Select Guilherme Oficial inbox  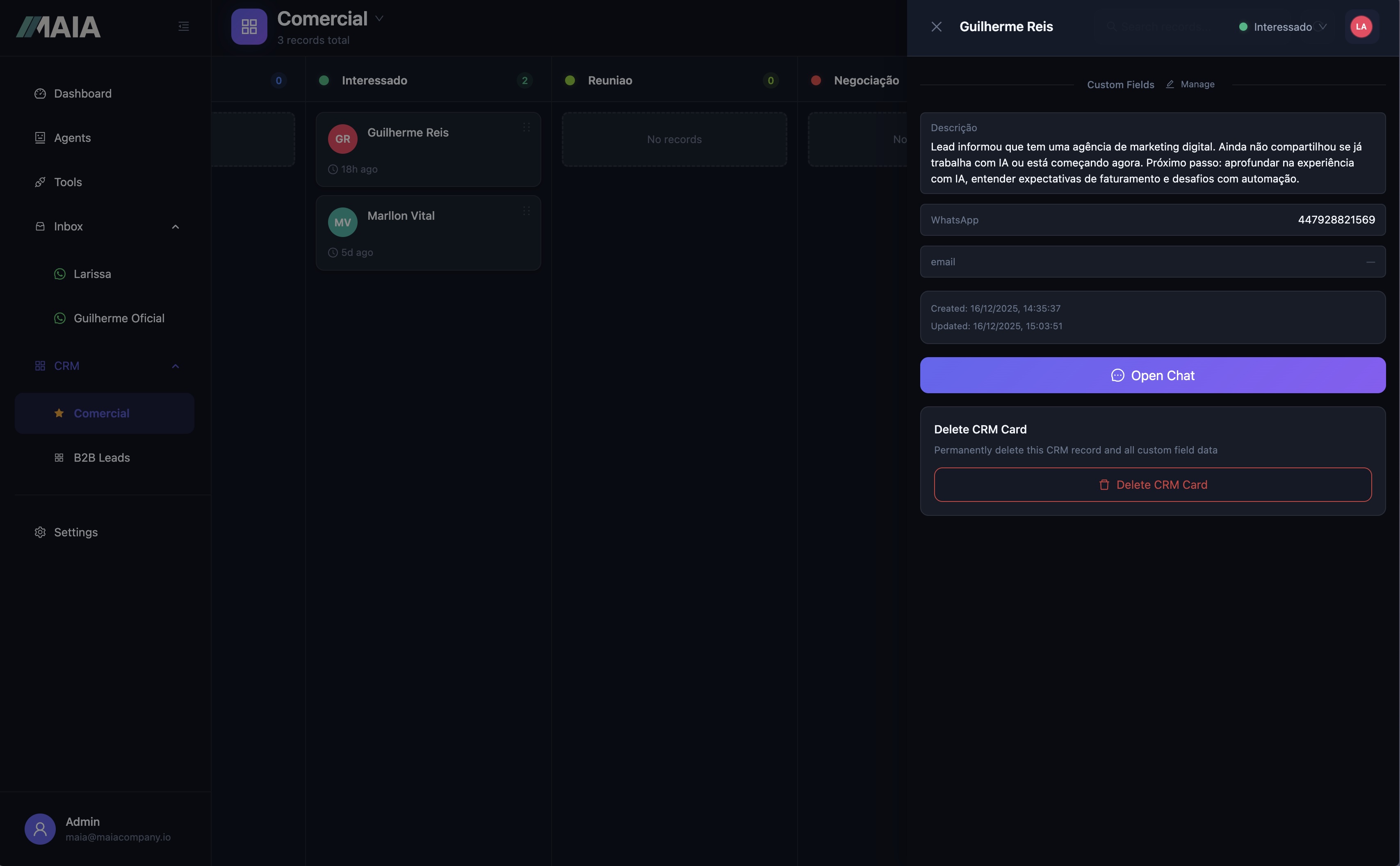pyautogui.click(x=119, y=318)
